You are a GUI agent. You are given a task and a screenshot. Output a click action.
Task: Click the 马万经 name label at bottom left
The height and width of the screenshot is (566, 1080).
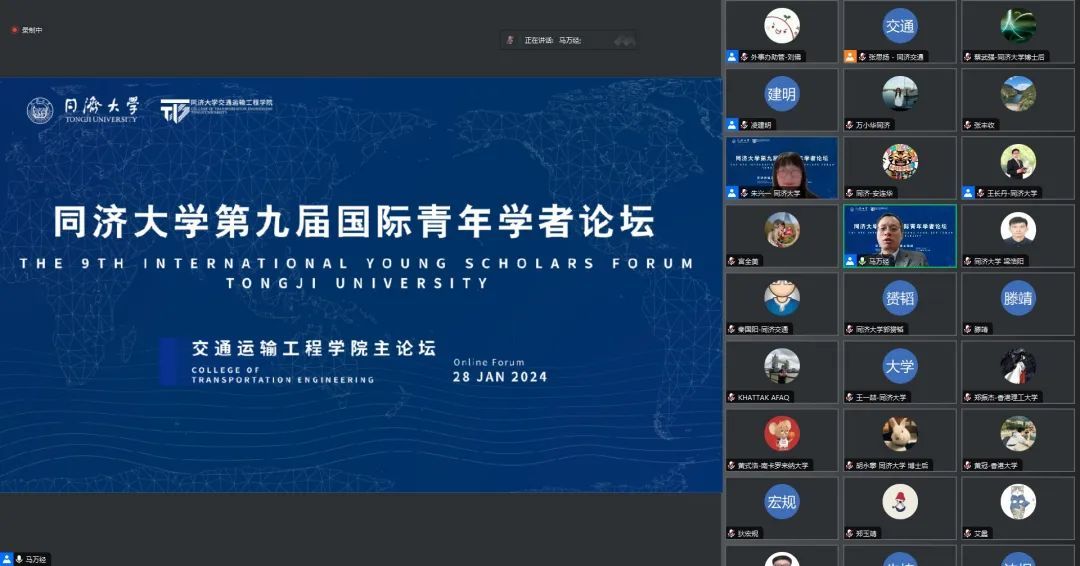point(36,559)
